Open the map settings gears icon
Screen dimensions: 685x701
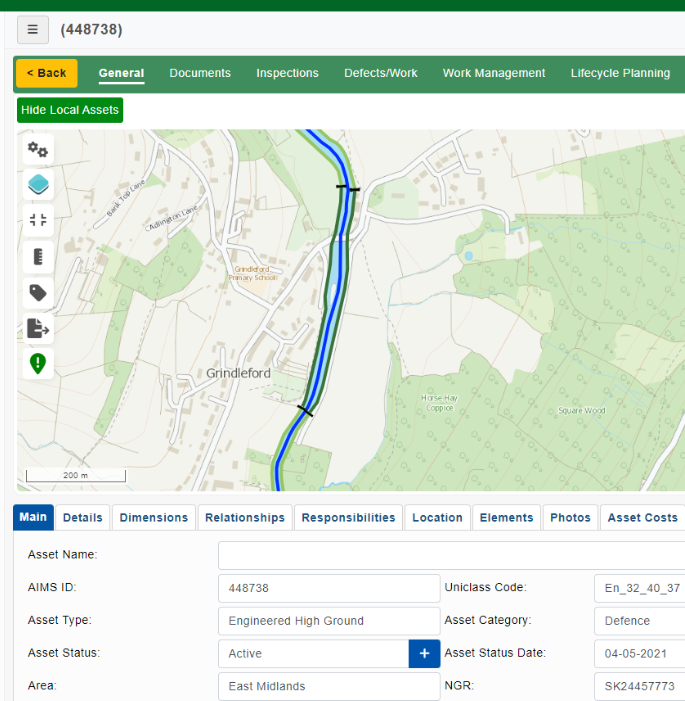(38, 150)
